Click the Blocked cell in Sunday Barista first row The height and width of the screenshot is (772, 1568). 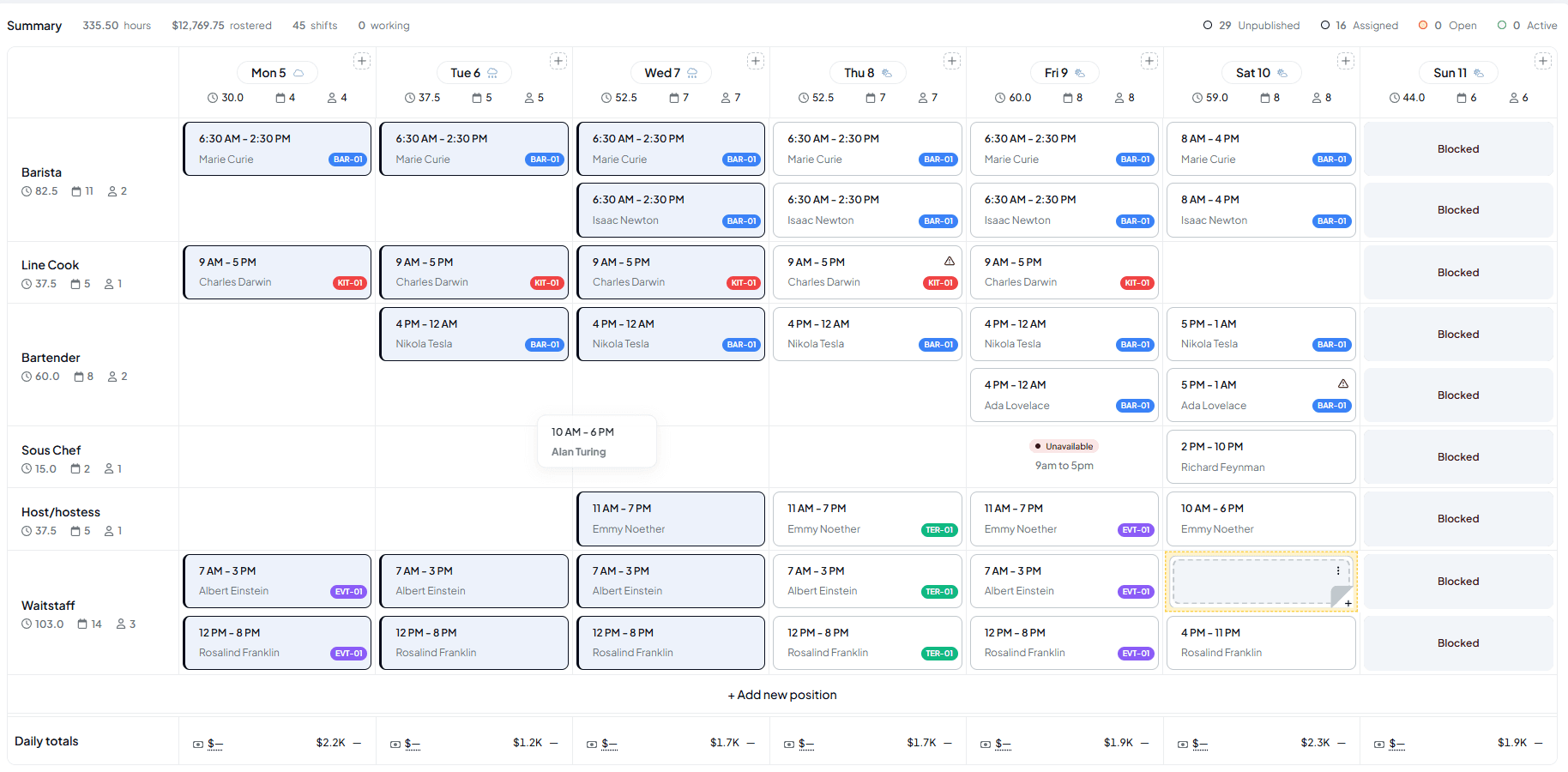pyautogui.click(x=1458, y=149)
